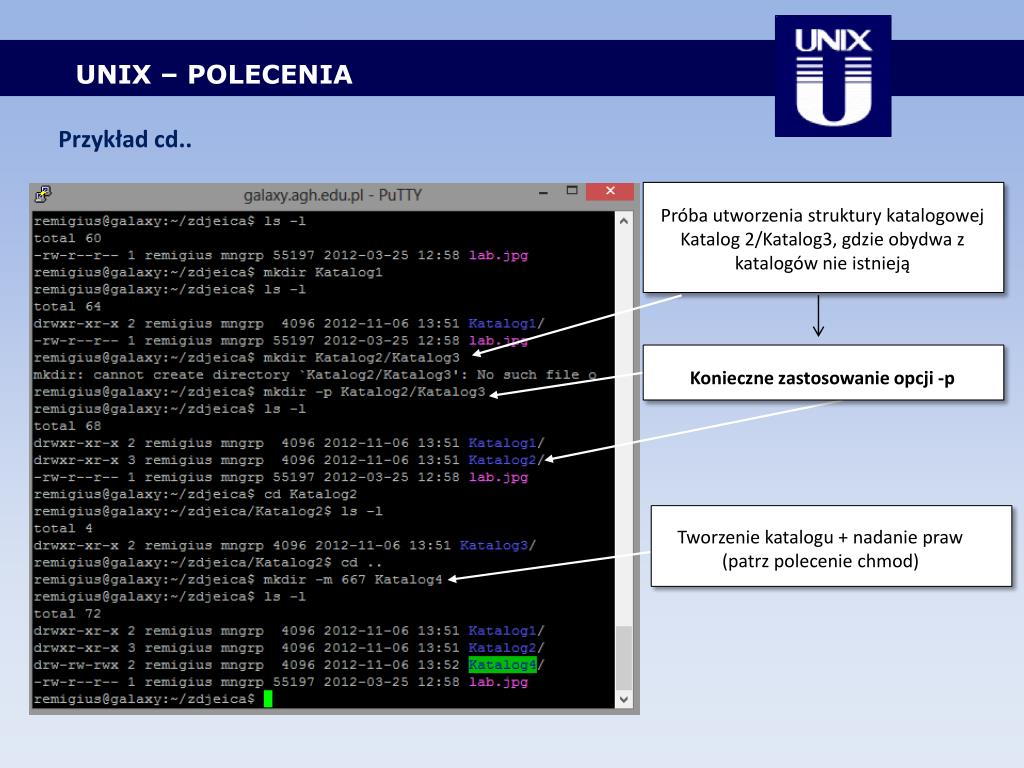The width and height of the screenshot is (1024, 768).
Task: Close the galaxy.agh.edu.pl PuTTY window
Action: [x=610, y=191]
